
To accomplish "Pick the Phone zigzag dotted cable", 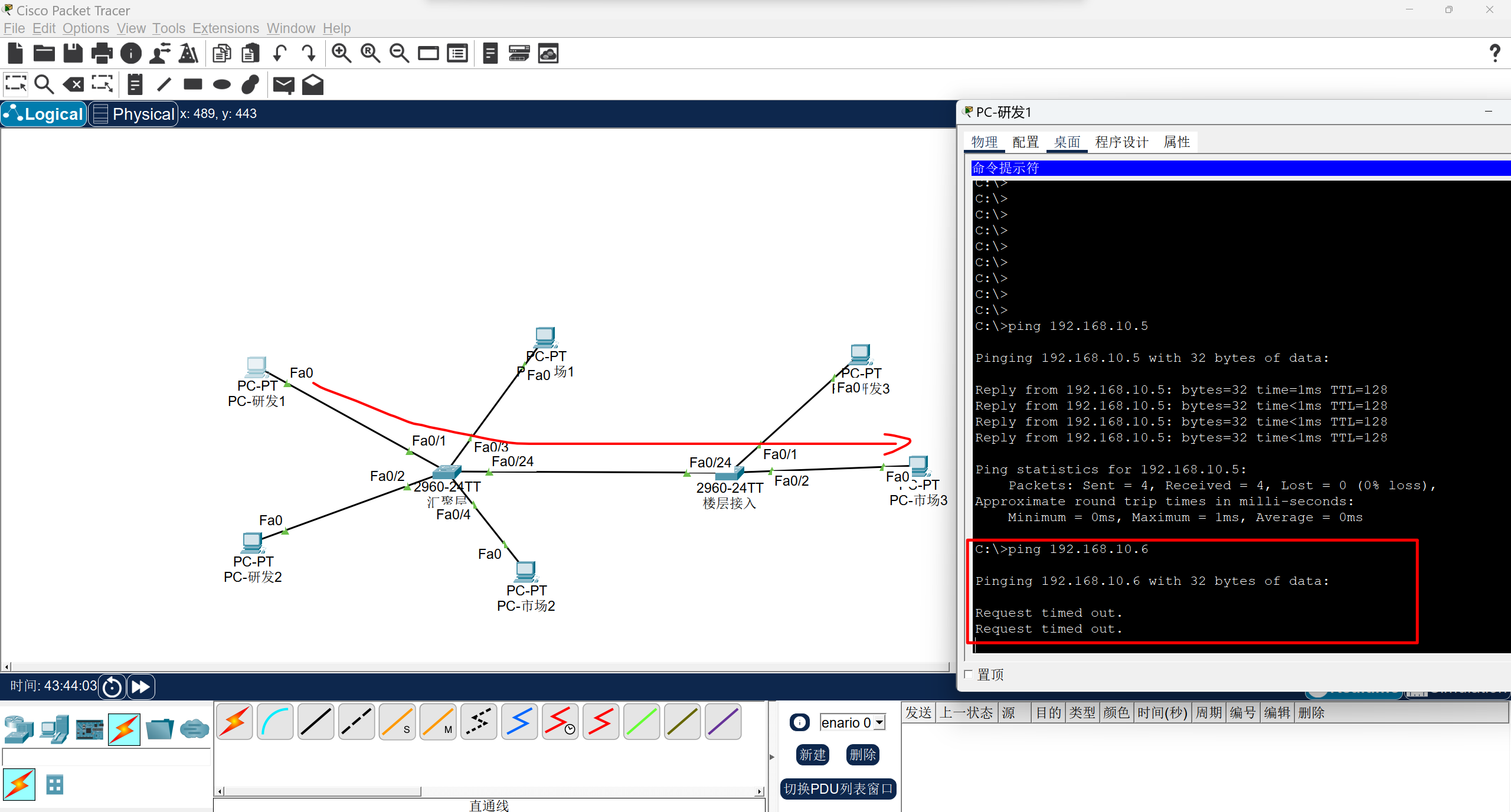I will click(x=479, y=722).
